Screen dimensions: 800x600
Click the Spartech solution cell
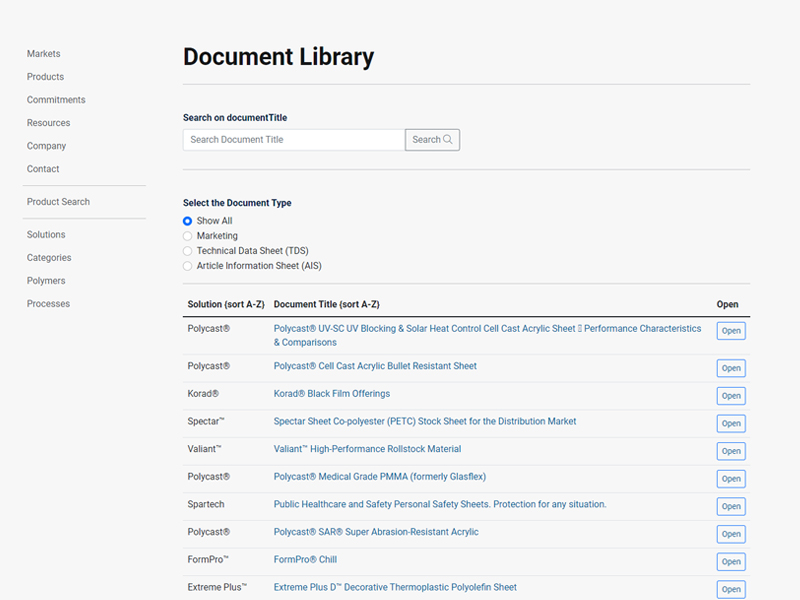pyautogui.click(x=206, y=504)
